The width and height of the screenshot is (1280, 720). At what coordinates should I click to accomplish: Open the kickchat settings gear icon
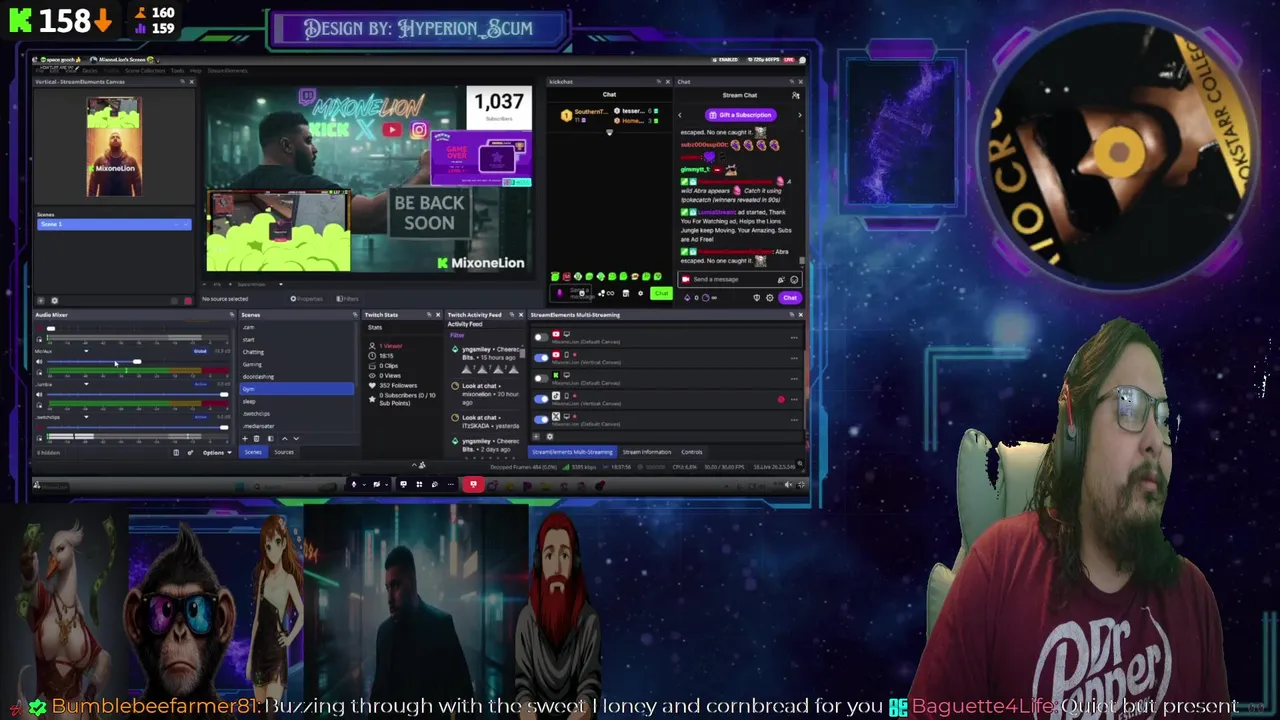pyautogui.click(x=641, y=293)
